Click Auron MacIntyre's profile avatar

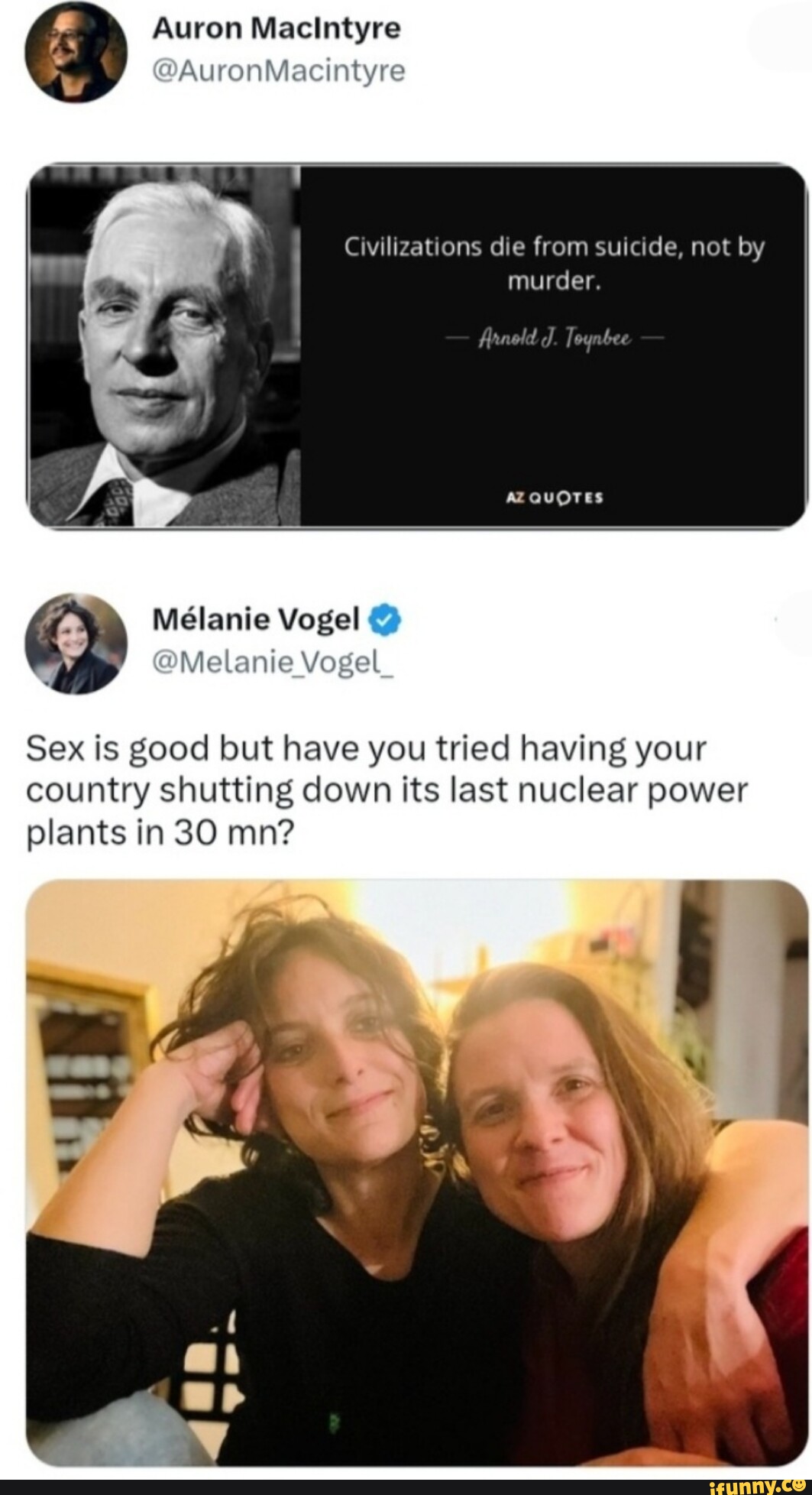(73, 52)
